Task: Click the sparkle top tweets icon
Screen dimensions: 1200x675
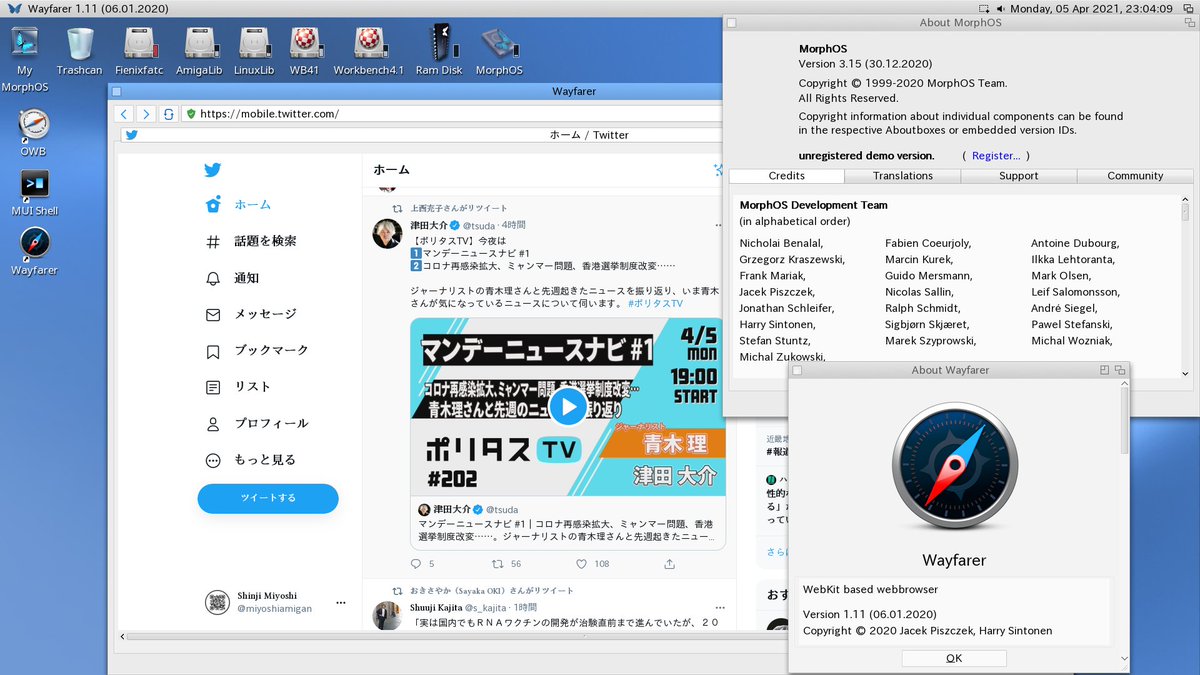Action: [718, 170]
